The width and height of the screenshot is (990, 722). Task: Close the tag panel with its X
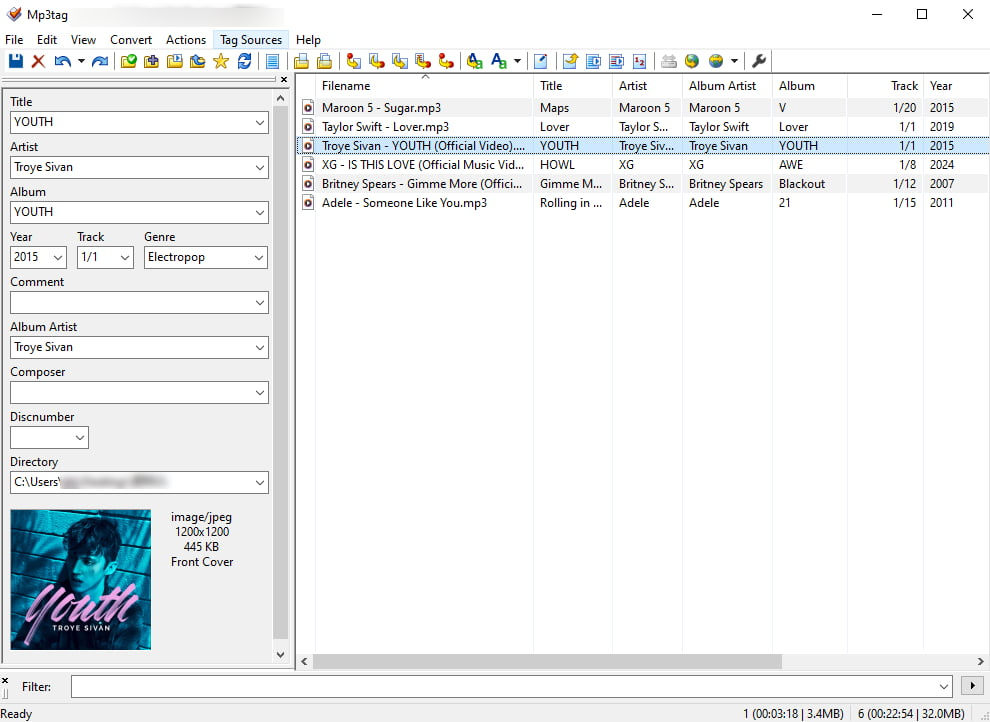pyautogui.click(x=283, y=79)
